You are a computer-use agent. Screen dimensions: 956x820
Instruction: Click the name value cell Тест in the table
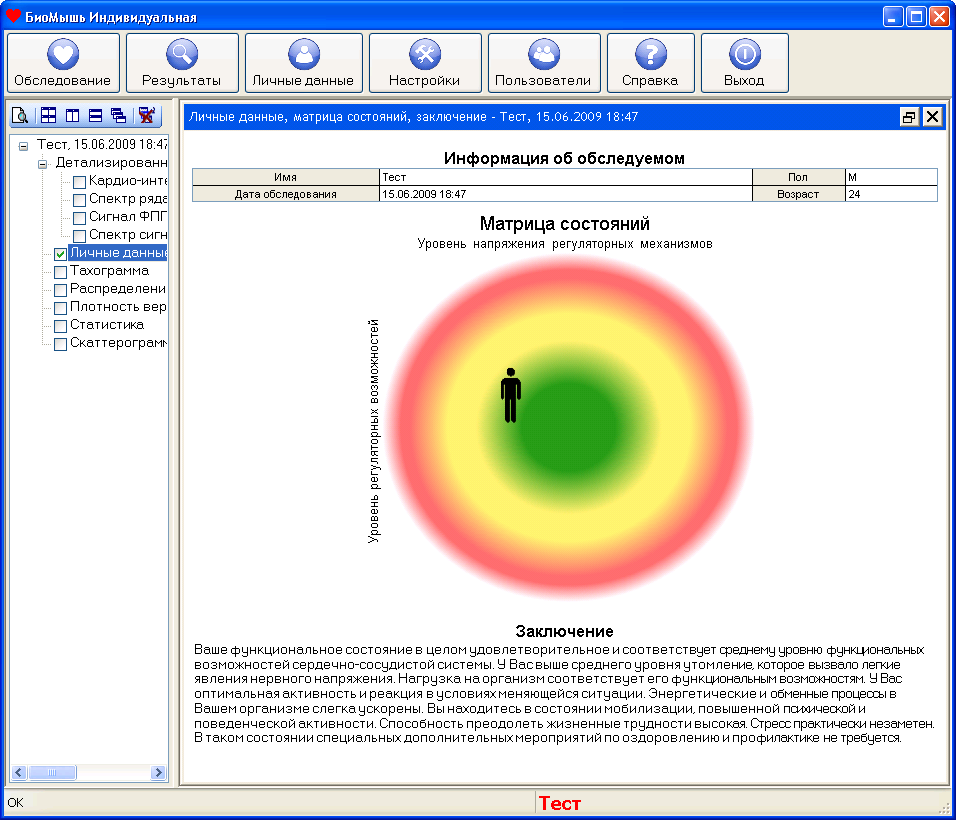pyautogui.click(x=566, y=177)
